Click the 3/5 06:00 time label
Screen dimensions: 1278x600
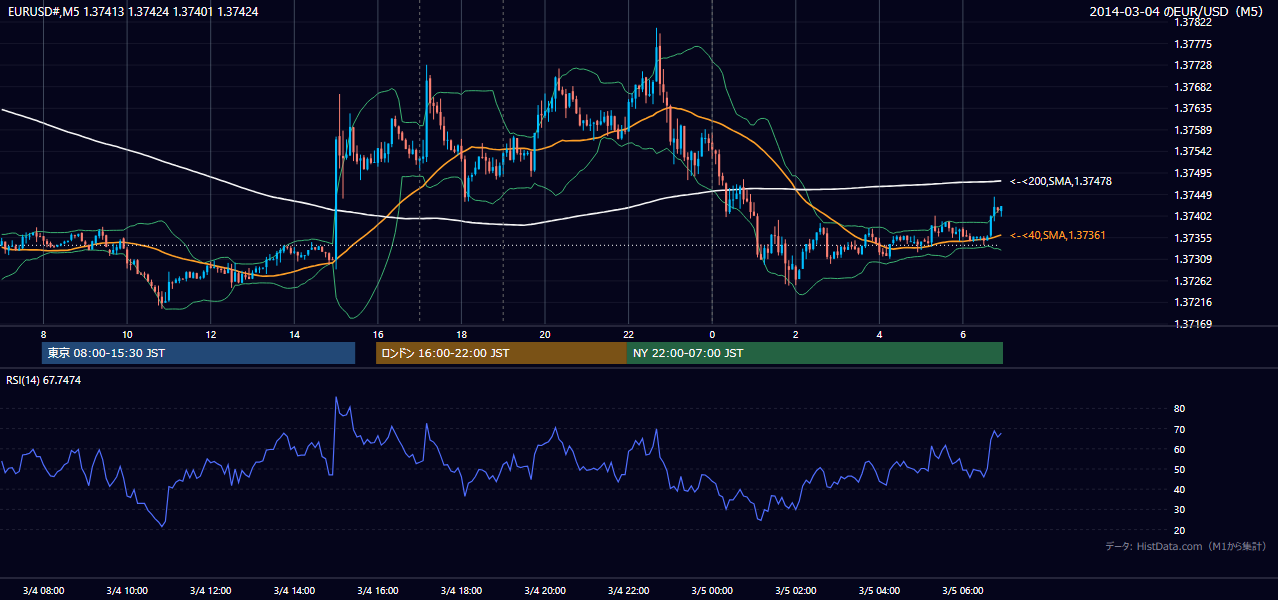point(962,591)
